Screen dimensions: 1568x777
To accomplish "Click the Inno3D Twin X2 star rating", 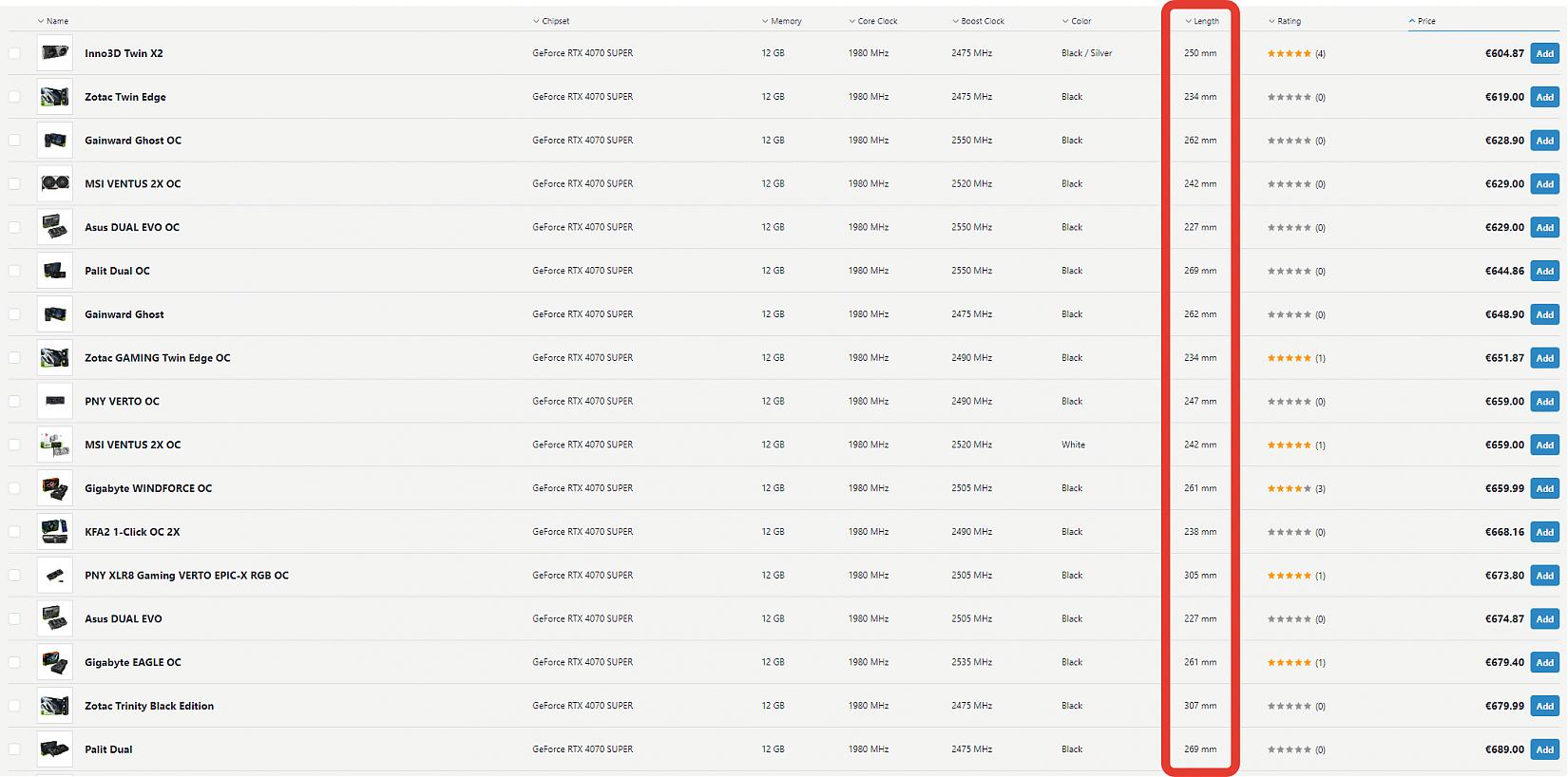I will (1290, 53).
